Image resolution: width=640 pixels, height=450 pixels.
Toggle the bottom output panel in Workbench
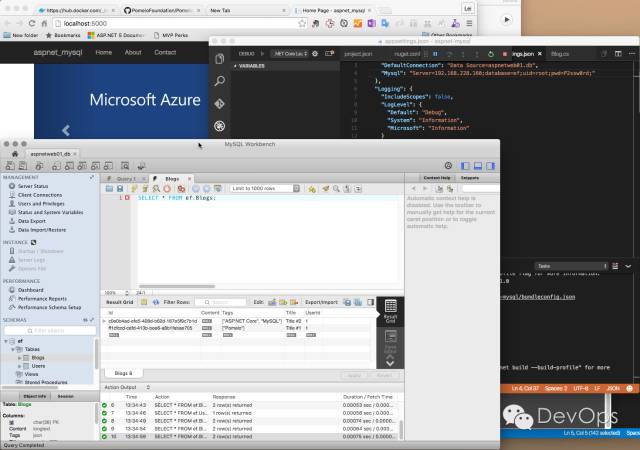(478, 166)
